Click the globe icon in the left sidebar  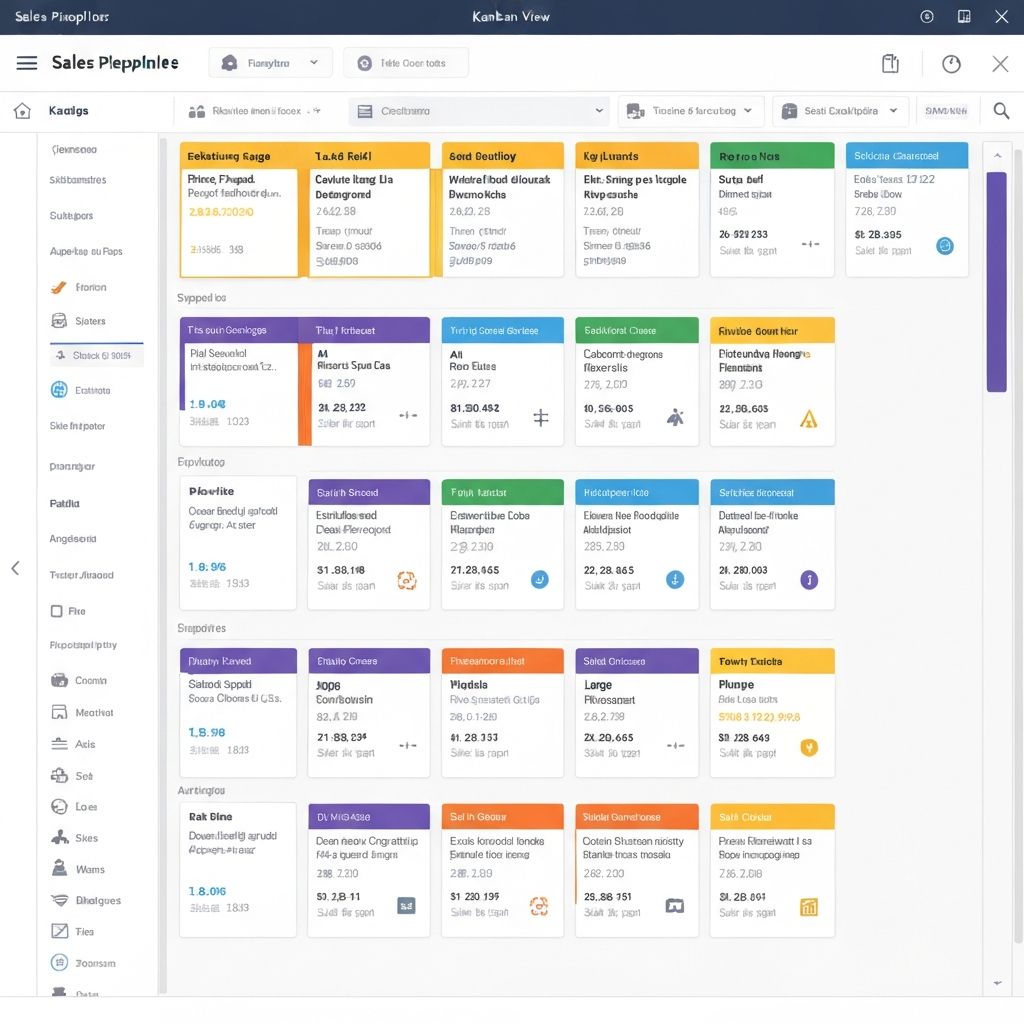tap(59, 390)
